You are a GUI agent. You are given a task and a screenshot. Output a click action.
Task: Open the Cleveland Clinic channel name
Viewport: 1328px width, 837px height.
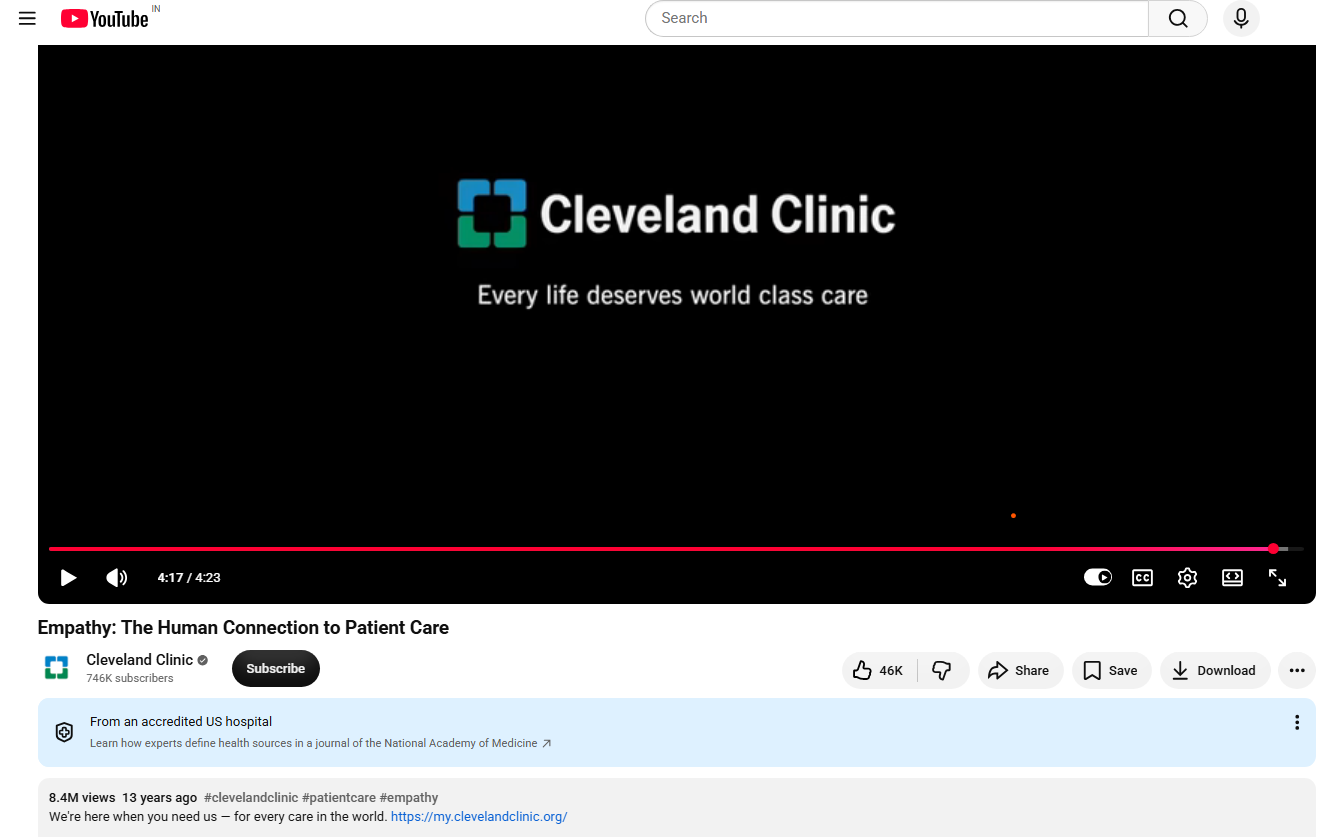139,660
